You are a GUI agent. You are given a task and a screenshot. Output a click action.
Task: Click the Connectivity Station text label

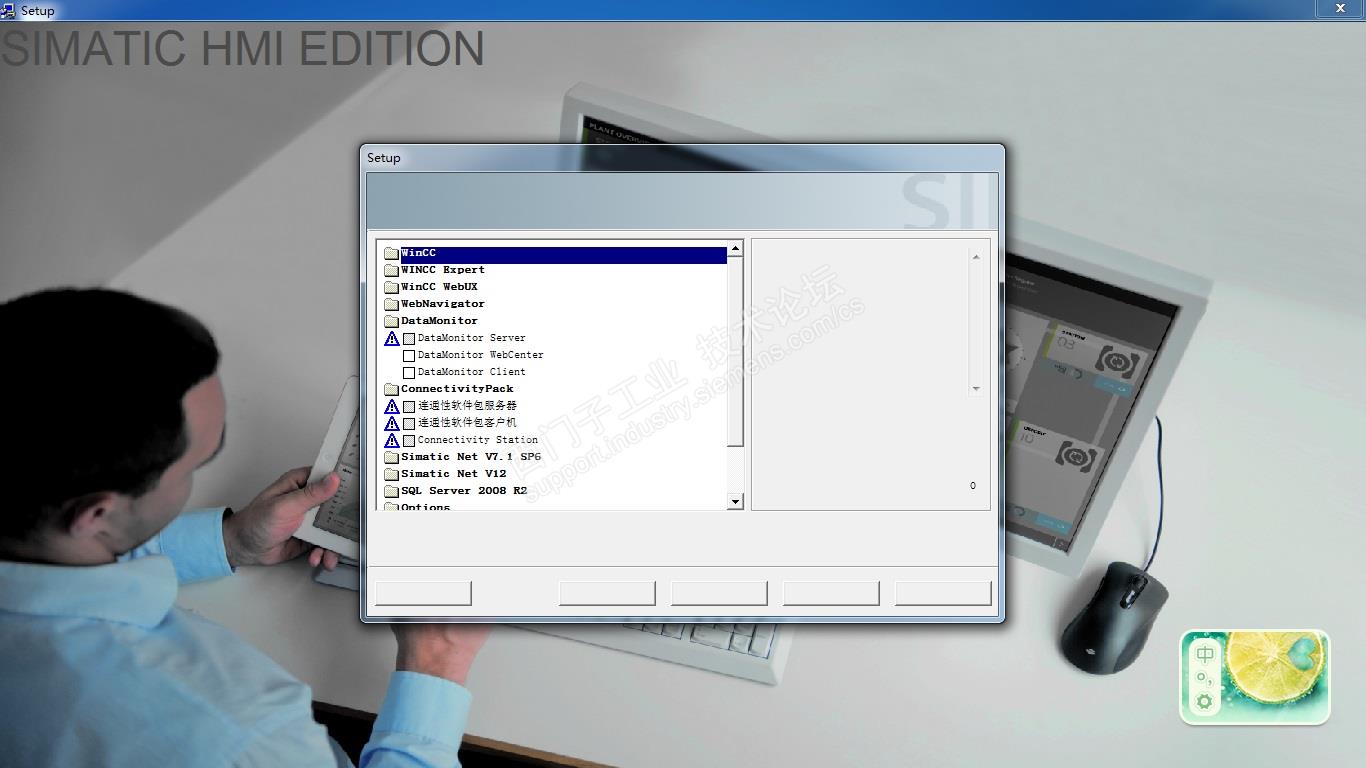pos(478,440)
